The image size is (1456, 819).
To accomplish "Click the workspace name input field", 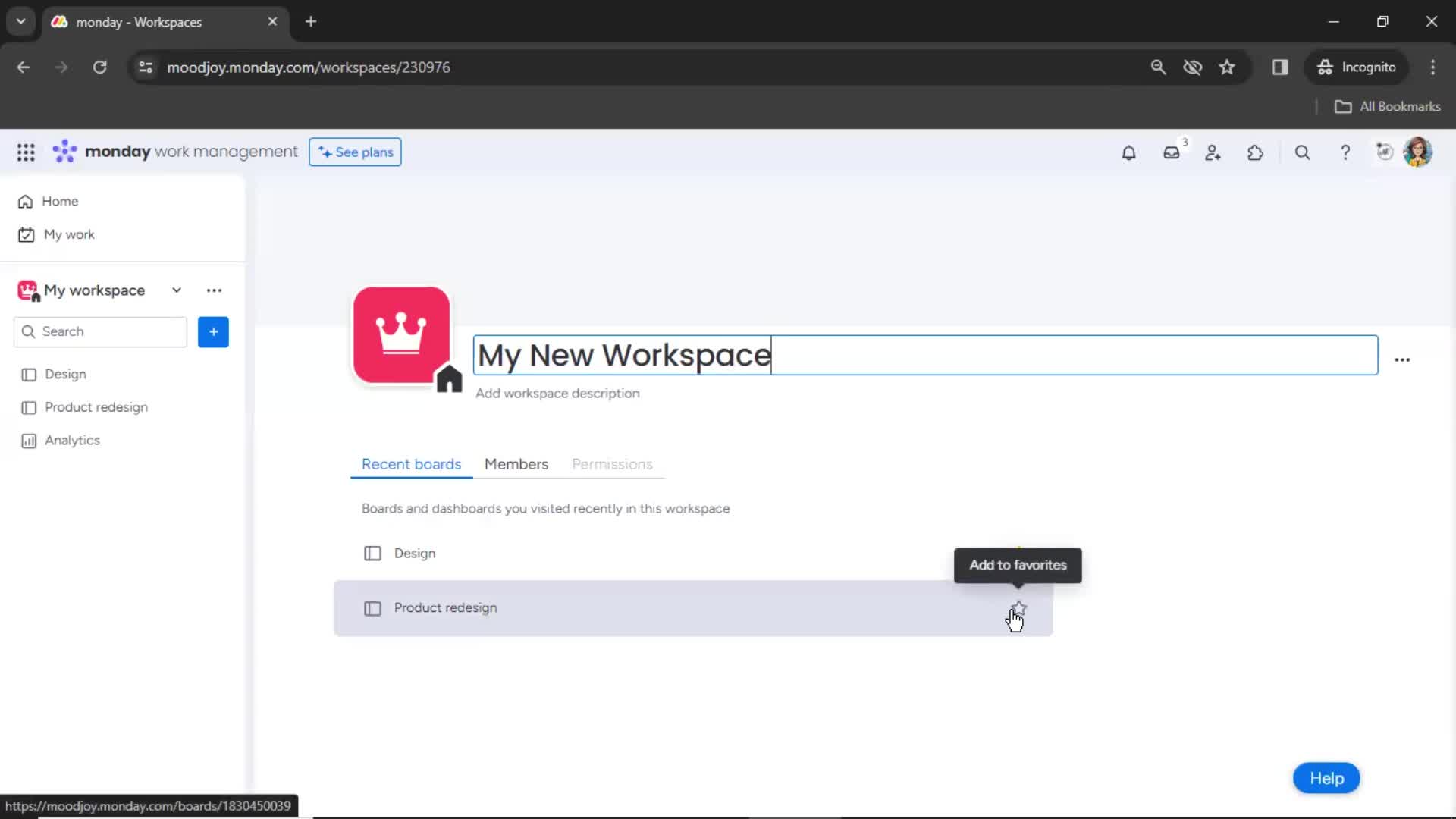I will coord(921,355).
